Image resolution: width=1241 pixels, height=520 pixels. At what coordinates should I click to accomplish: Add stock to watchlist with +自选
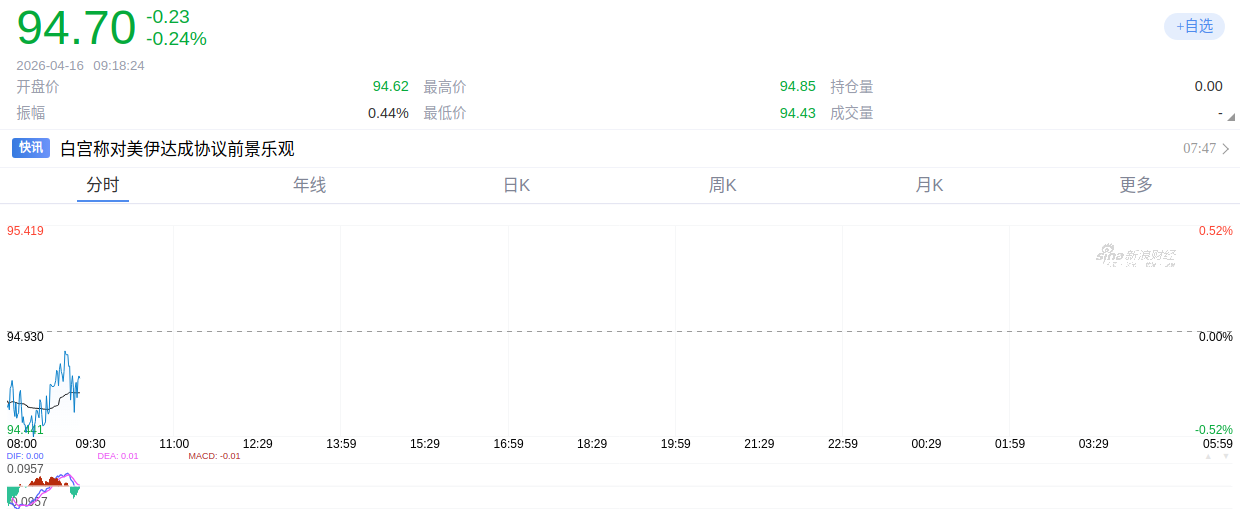coord(1194,26)
